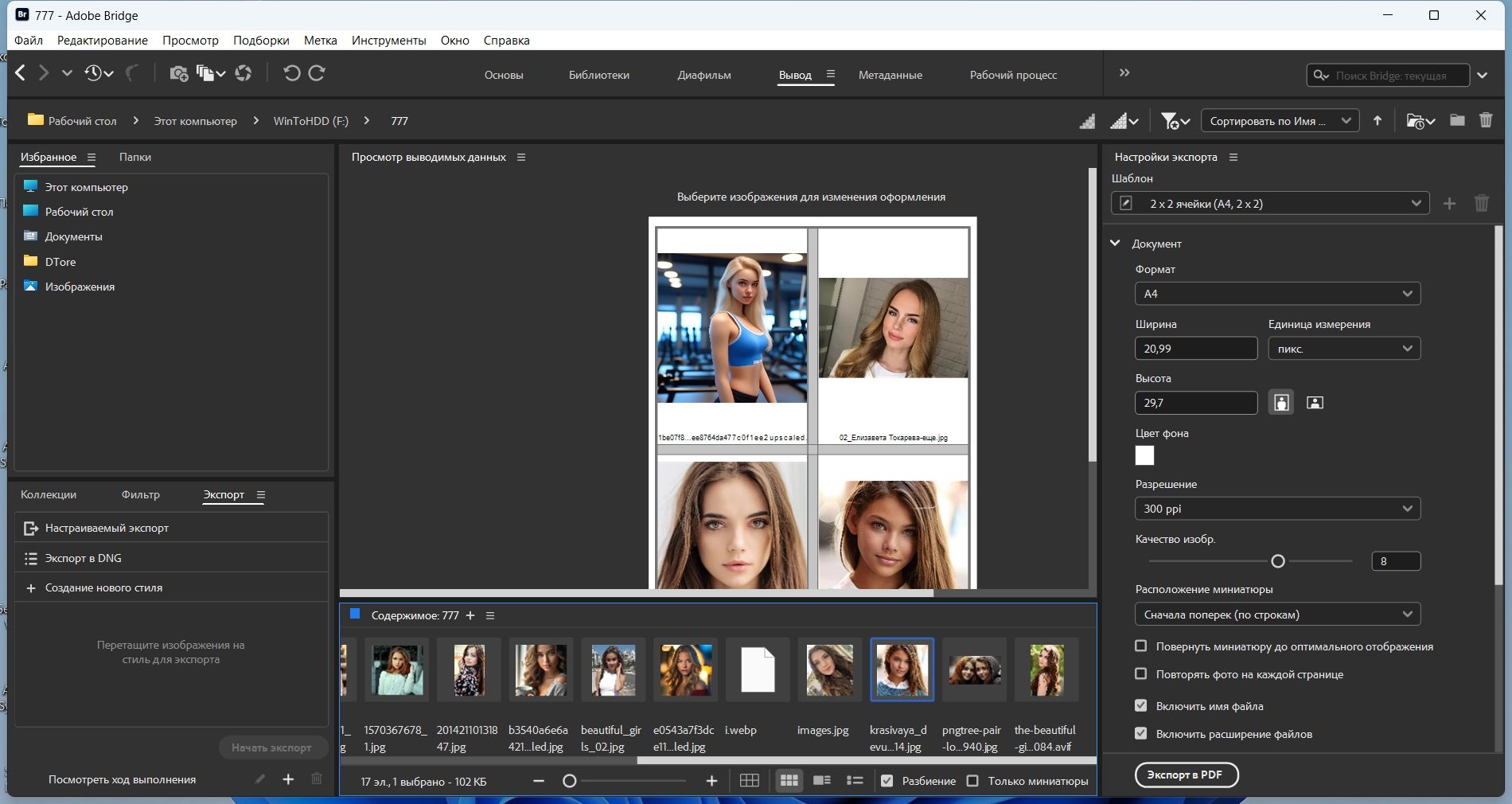The image size is (1512, 804).
Task: Click the delete item trash icon in path bar
Action: click(x=1485, y=120)
